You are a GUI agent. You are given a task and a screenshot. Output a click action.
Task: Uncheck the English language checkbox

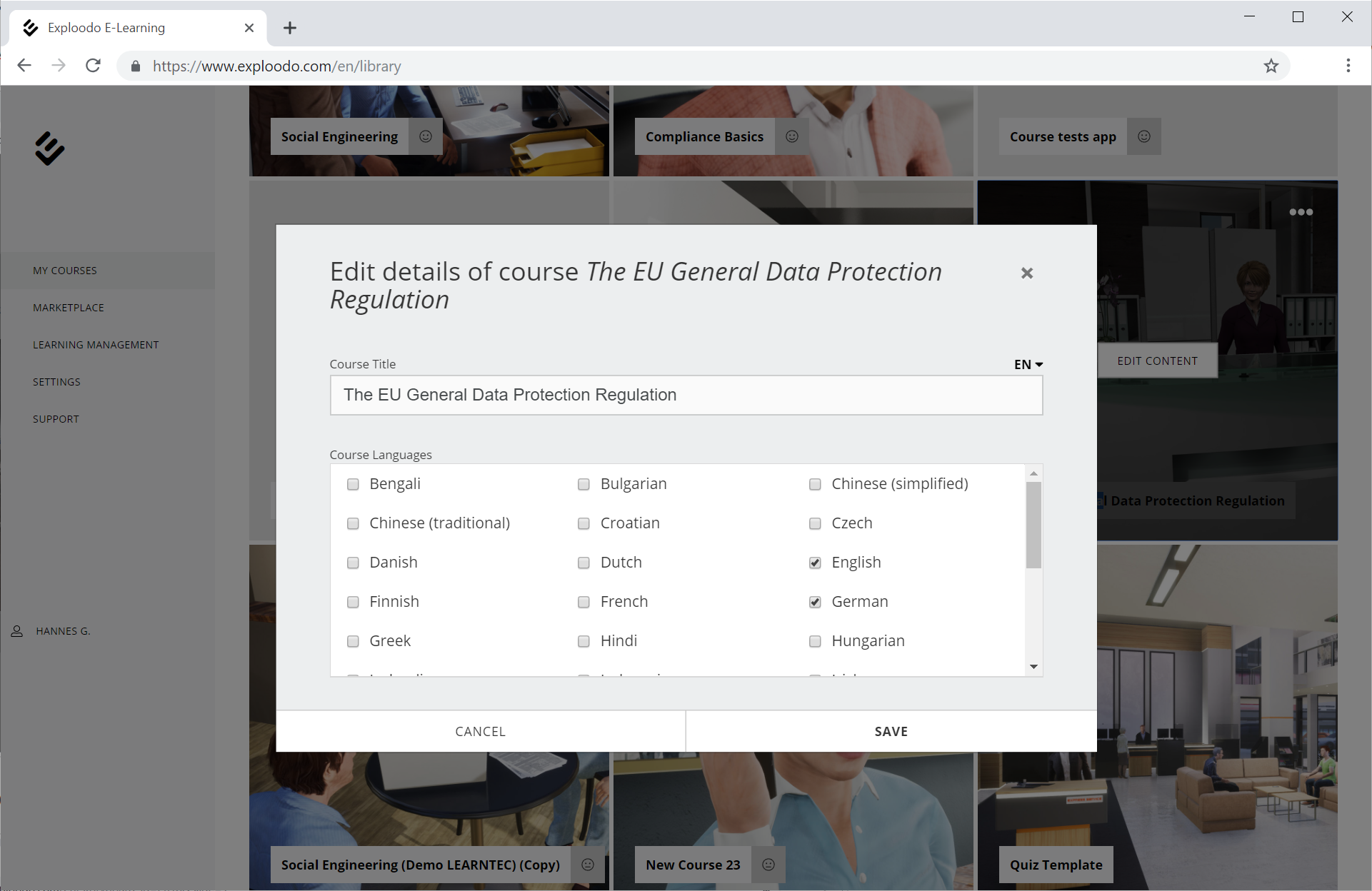(x=815, y=563)
